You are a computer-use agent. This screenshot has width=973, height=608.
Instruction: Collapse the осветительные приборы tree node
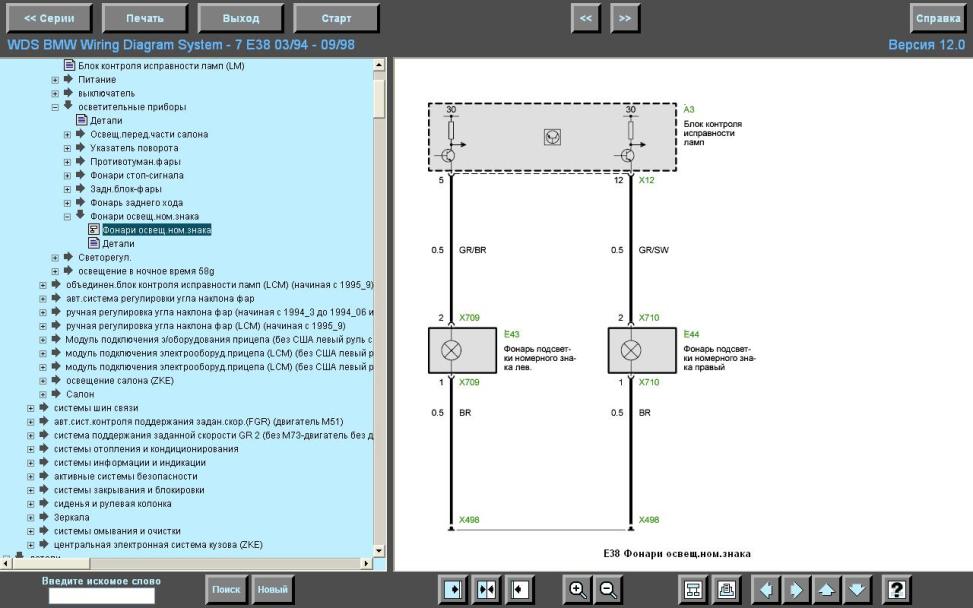click(55, 107)
